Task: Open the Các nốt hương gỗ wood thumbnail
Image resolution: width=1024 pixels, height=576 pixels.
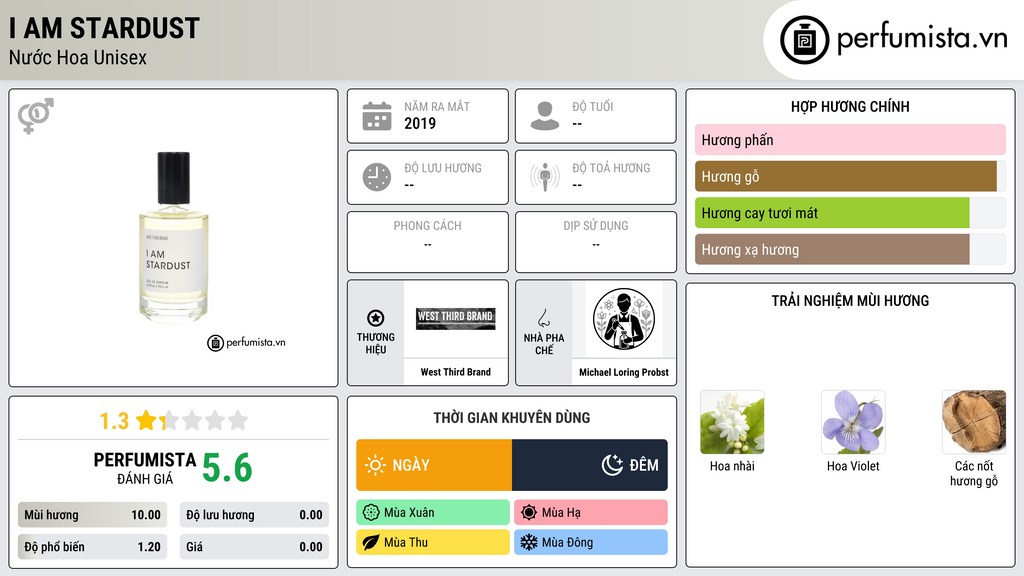Action: pos(974,422)
